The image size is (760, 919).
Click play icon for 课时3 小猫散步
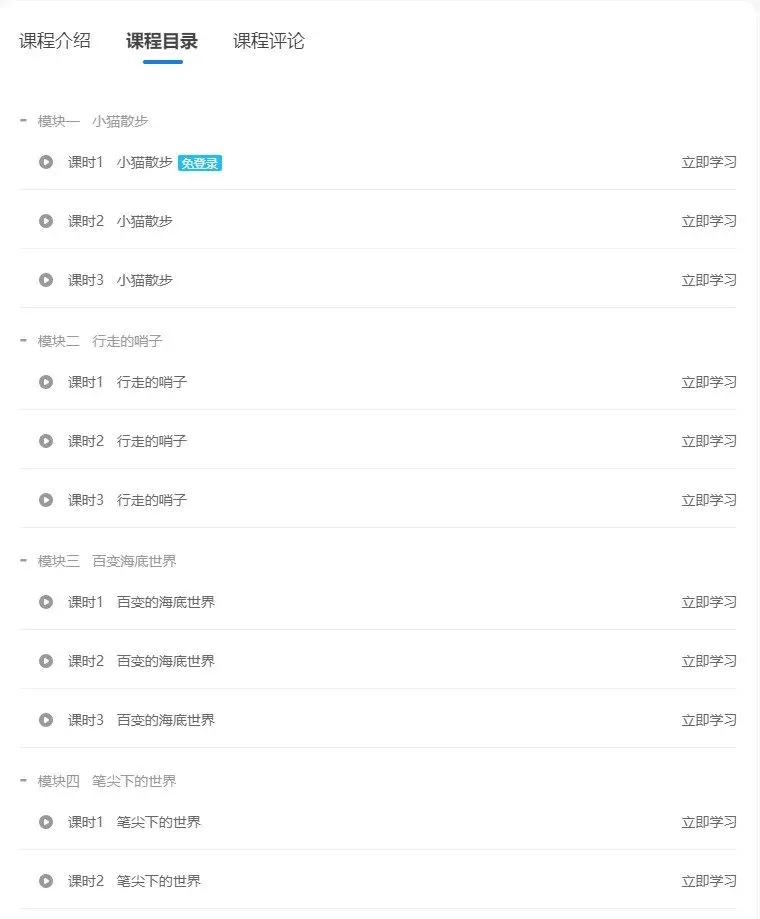46,280
